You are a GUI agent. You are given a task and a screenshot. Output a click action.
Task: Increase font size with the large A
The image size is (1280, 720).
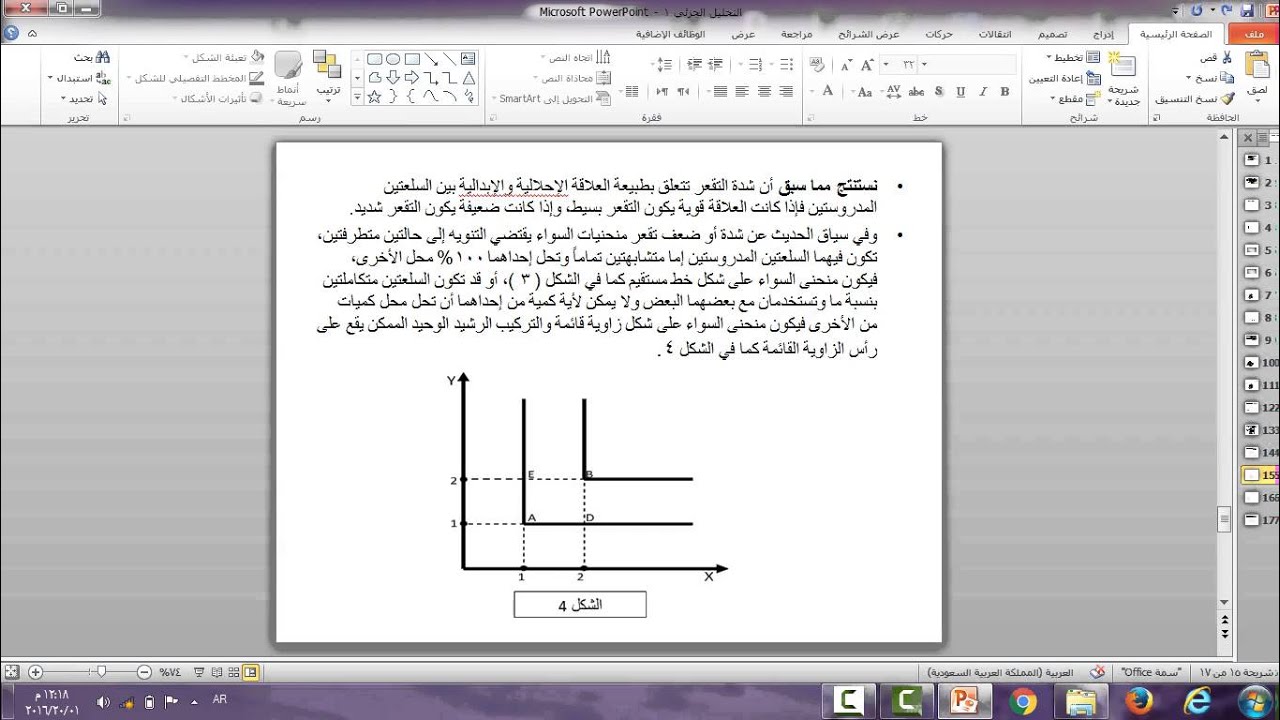pos(866,64)
